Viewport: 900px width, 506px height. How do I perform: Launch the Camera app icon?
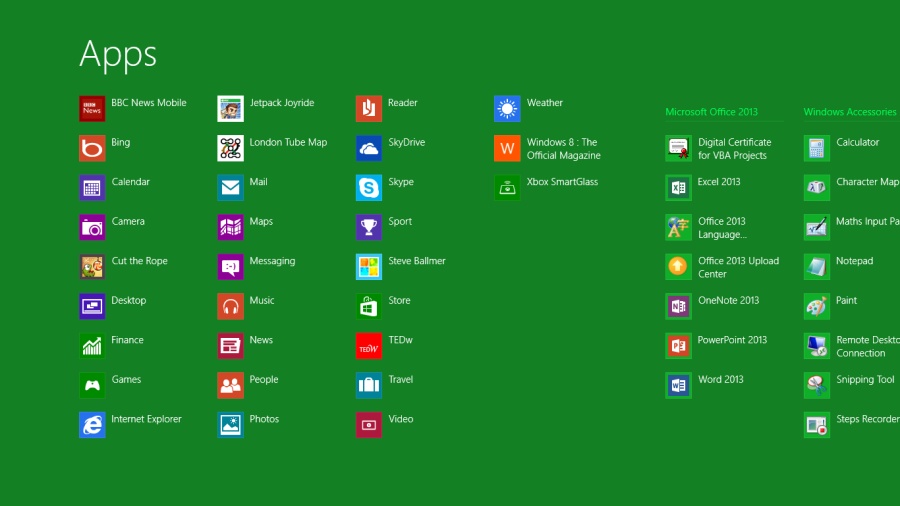point(92,227)
